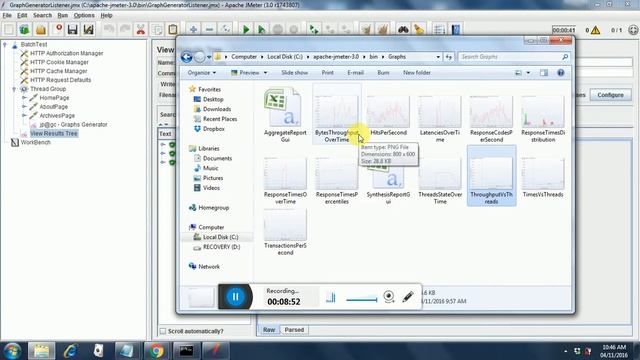Open the Organize dropdown

tap(202, 73)
